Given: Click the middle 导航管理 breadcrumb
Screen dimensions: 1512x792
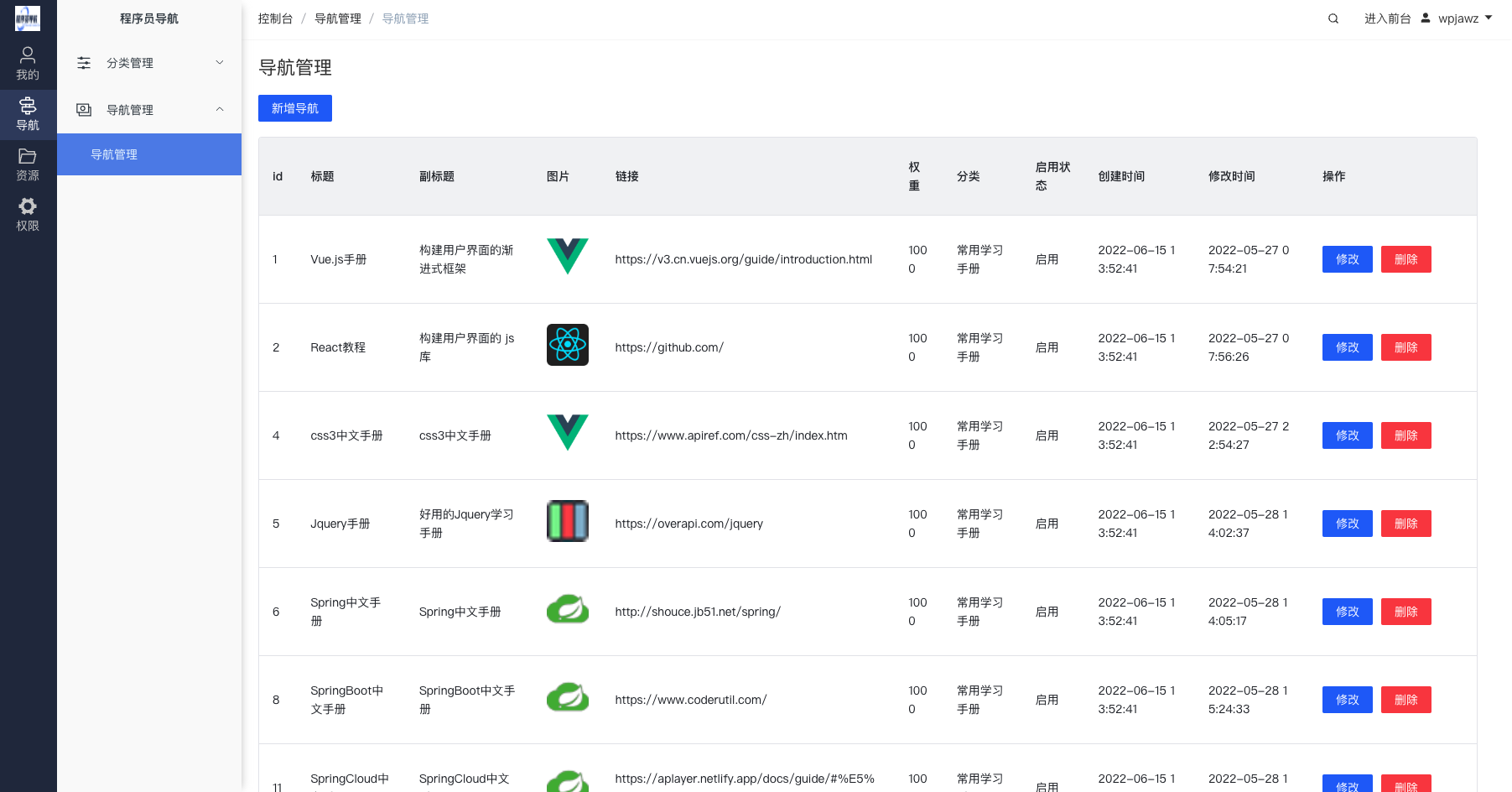Looking at the screenshot, I should click(x=338, y=18).
